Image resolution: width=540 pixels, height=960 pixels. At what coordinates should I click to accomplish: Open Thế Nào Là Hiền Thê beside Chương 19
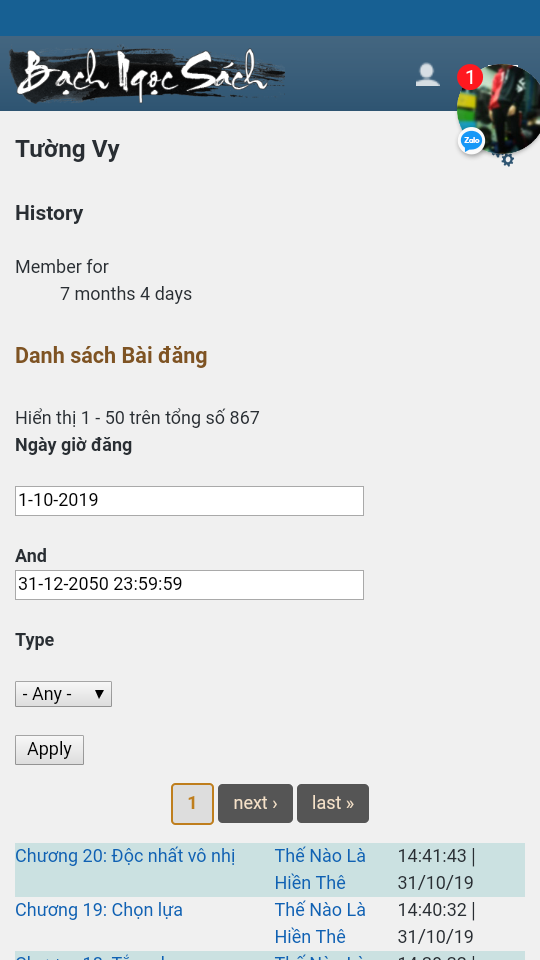(x=320, y=923)
